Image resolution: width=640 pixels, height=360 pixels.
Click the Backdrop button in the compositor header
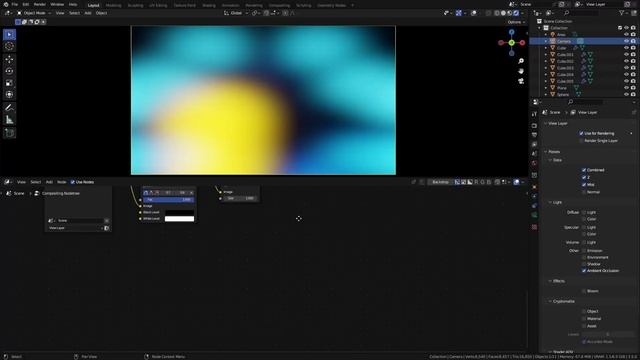(x=440, y=182)
